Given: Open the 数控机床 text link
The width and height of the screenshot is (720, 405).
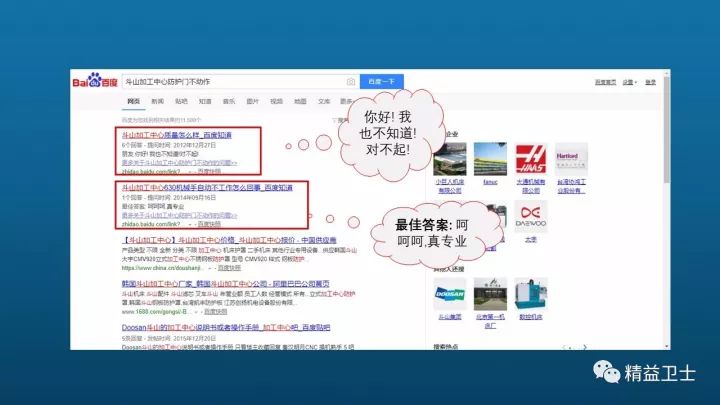Looking at the screenshot, I should click(530, 317).
